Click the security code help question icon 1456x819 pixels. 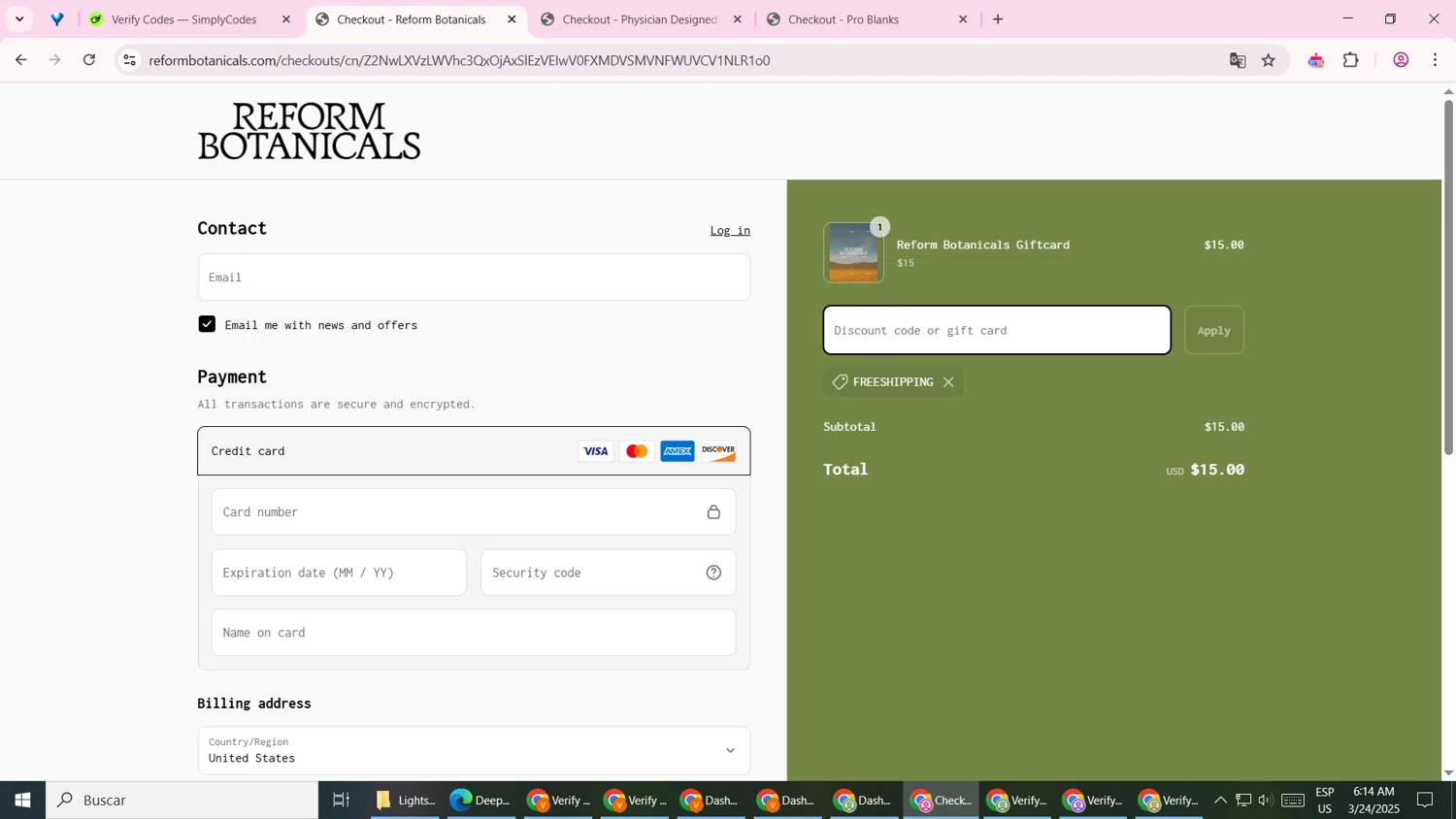(x=713, y=573)
